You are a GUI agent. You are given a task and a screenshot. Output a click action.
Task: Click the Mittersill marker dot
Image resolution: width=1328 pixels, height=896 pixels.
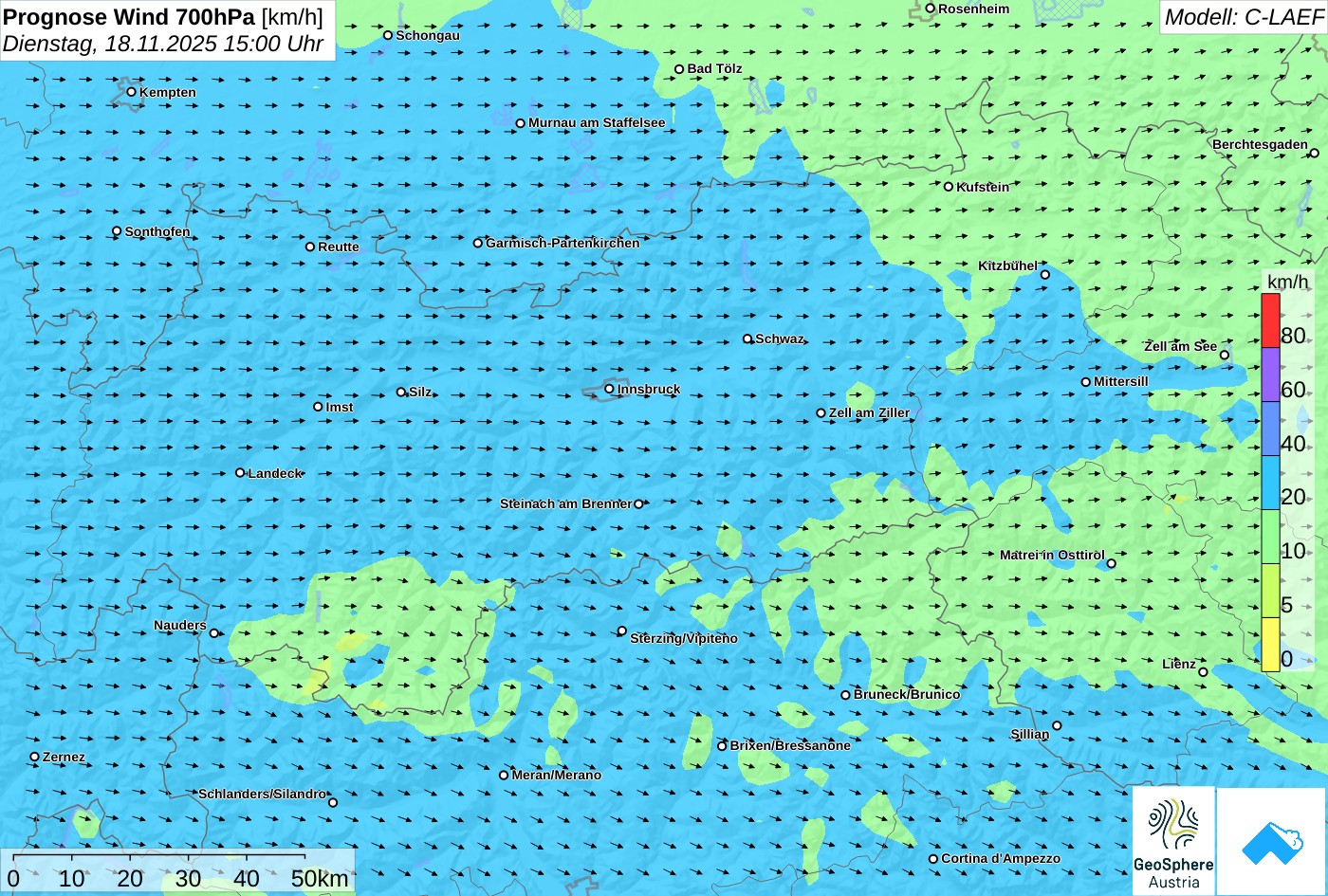tap(1085, 382)
